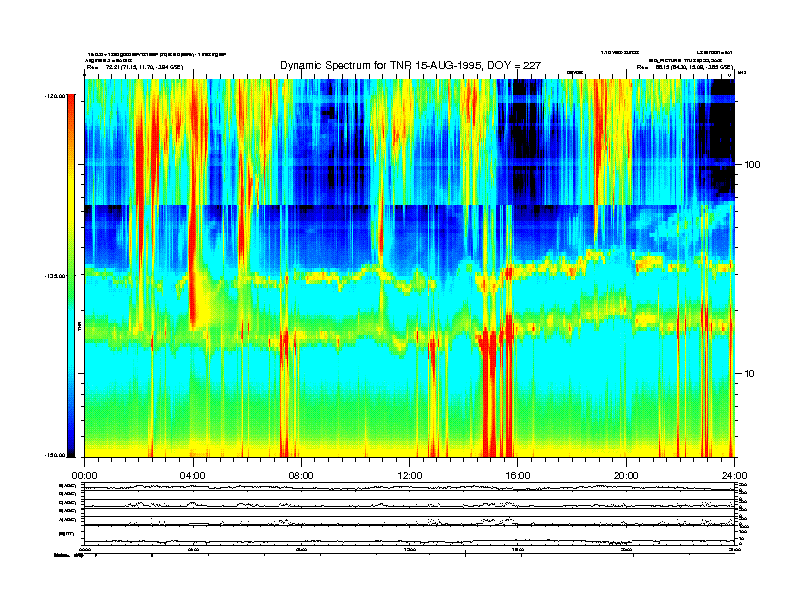Click the 10 frequency axis label

coord(750,374)
